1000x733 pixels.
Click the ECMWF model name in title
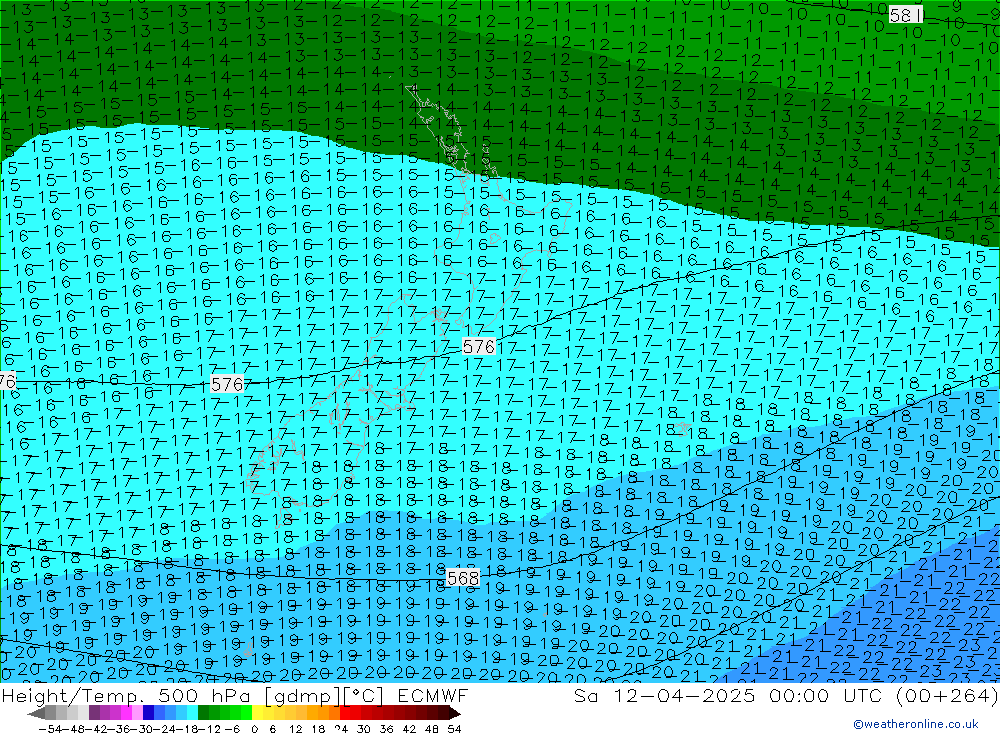(432, 695)
